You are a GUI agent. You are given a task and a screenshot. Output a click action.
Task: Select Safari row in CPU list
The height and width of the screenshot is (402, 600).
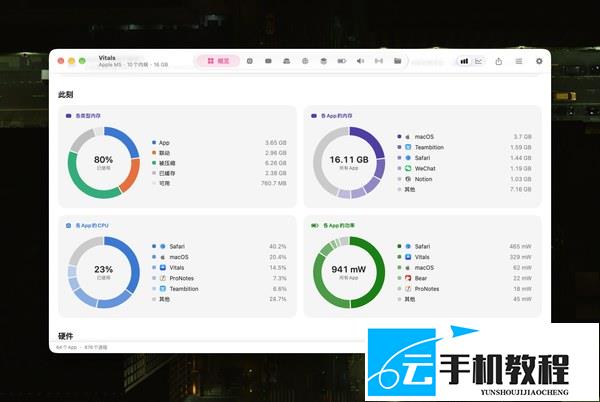219,246
